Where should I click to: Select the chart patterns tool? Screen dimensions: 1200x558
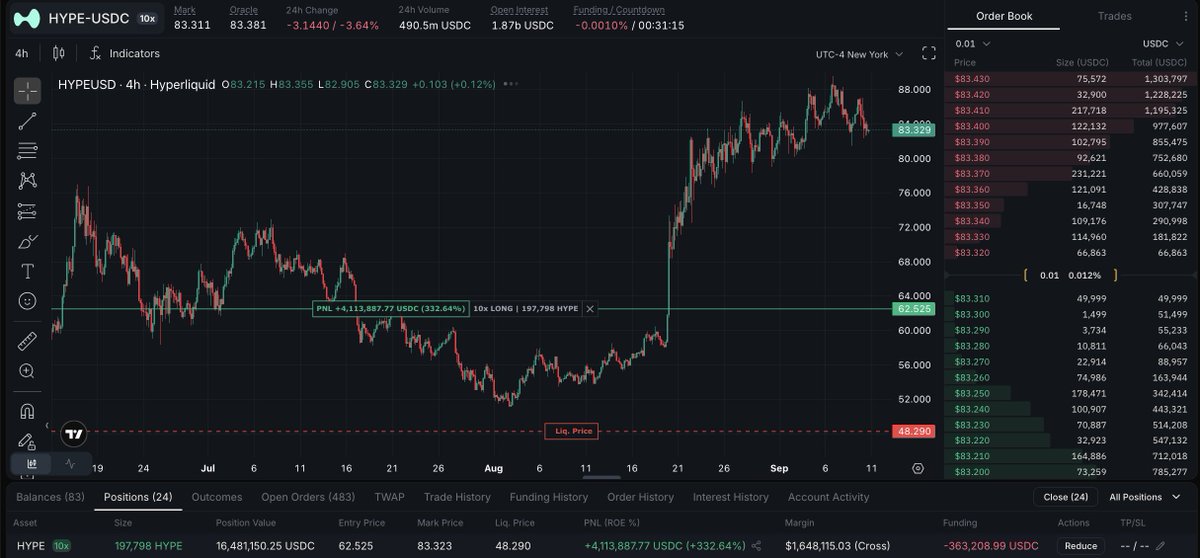27,181
